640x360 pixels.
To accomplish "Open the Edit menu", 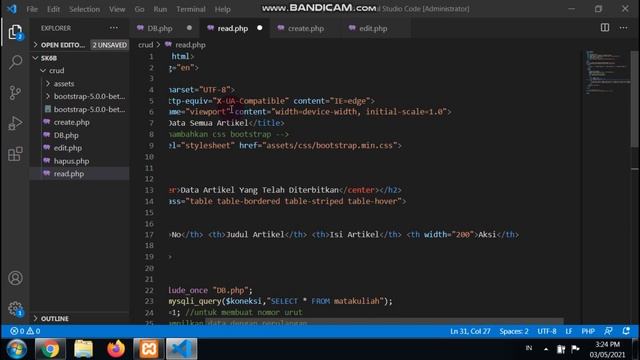I will [x=53, y=9].
